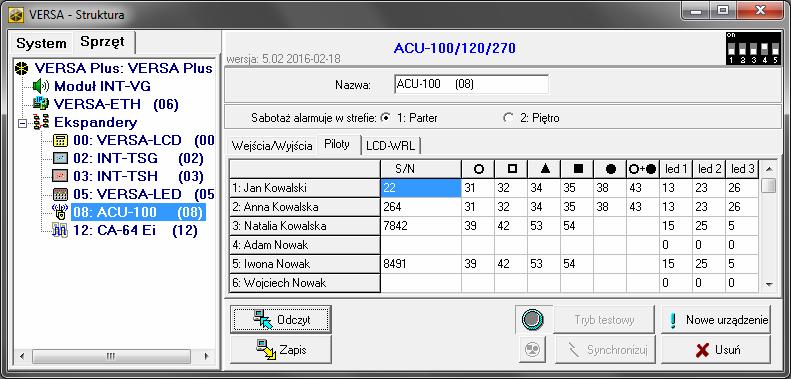This screenshot has height=379, width=791.
Task: Click the Nazwa field with ACU-100 (08)
Action: pos(471,84)
